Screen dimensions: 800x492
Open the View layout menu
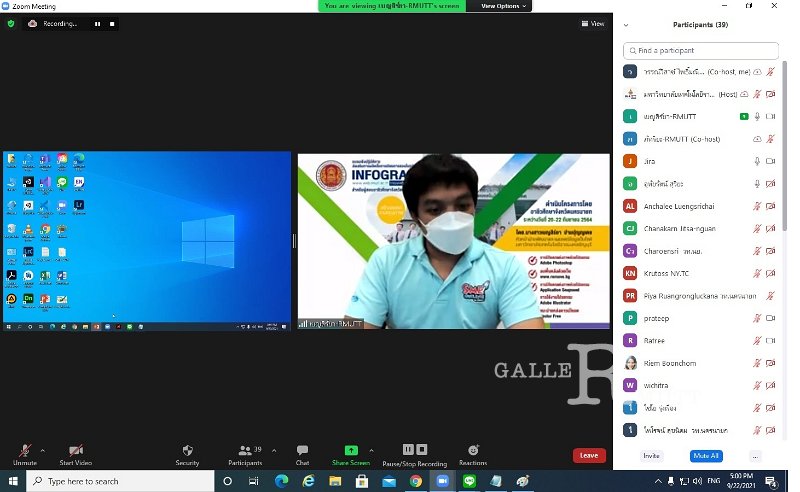[593, 23]
